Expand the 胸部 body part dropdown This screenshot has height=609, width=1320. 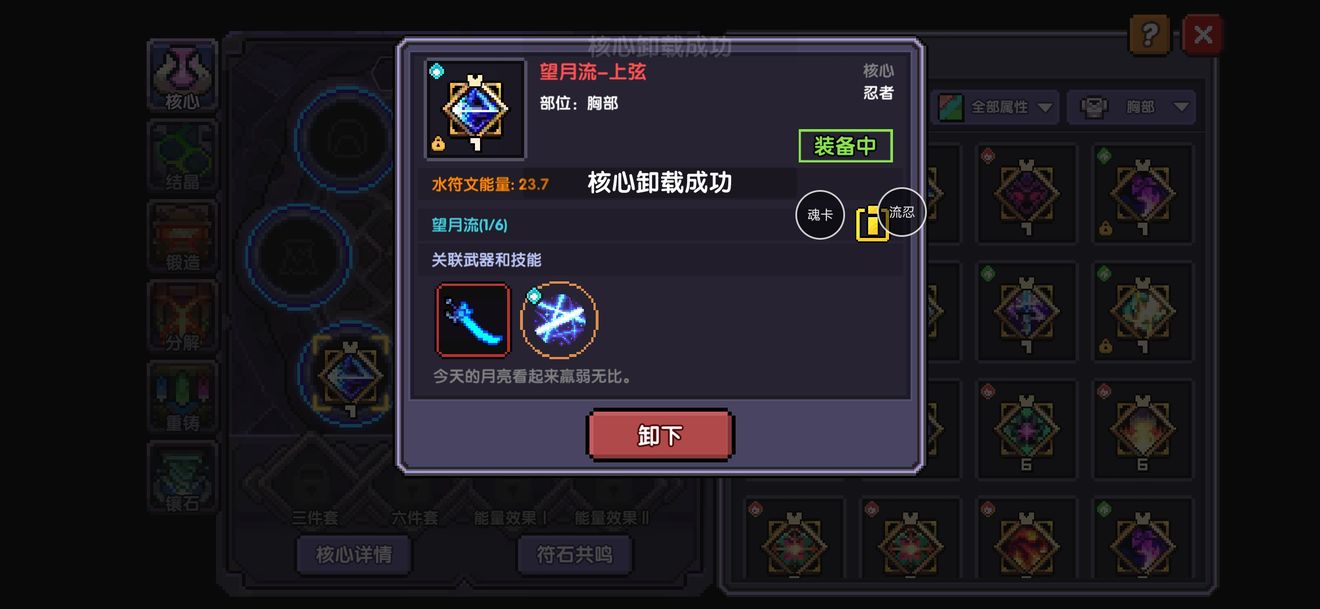pyautogui.click(x=1131, y=106)
